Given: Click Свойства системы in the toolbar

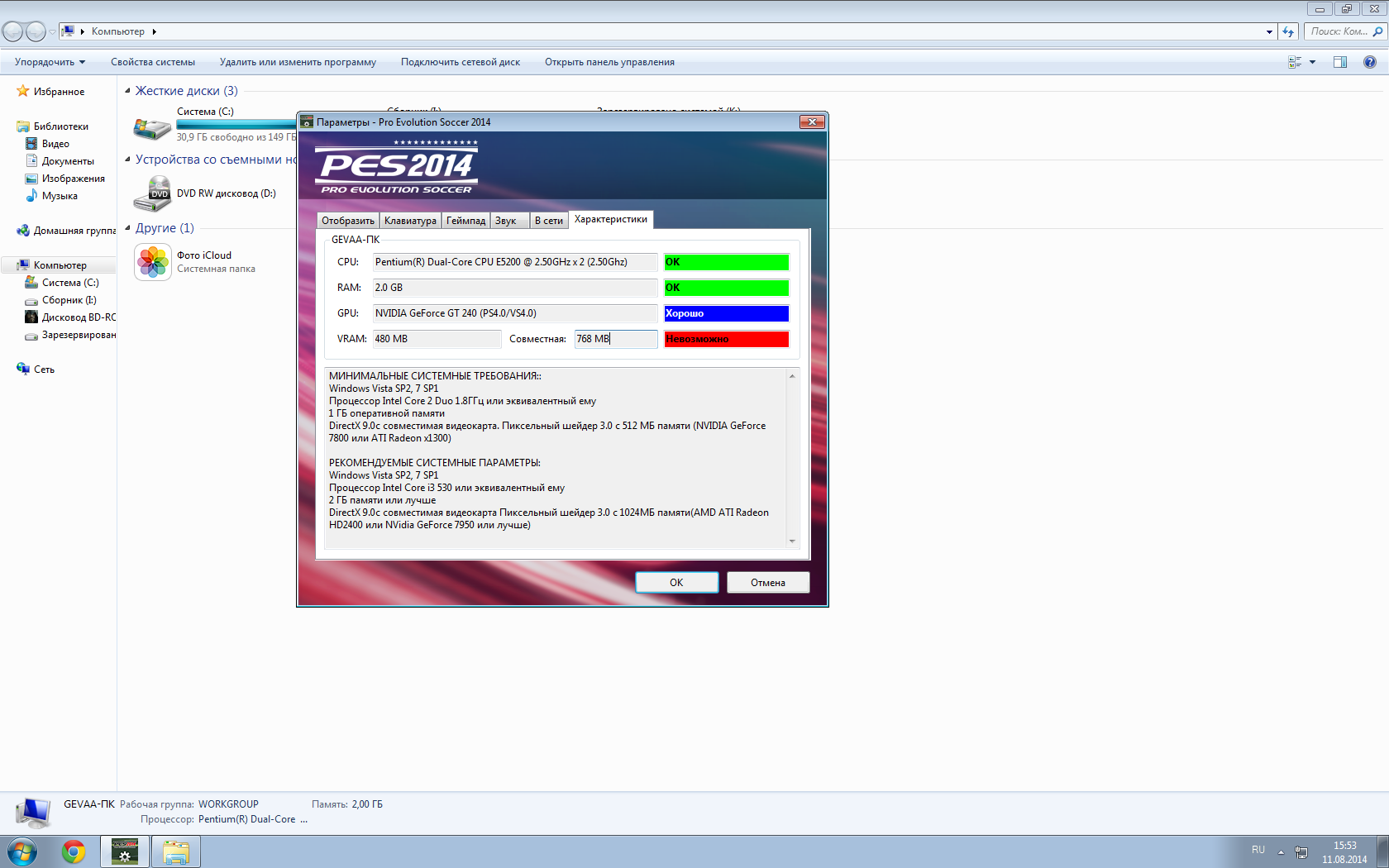Looking at the screenshot, I should 153,62.
